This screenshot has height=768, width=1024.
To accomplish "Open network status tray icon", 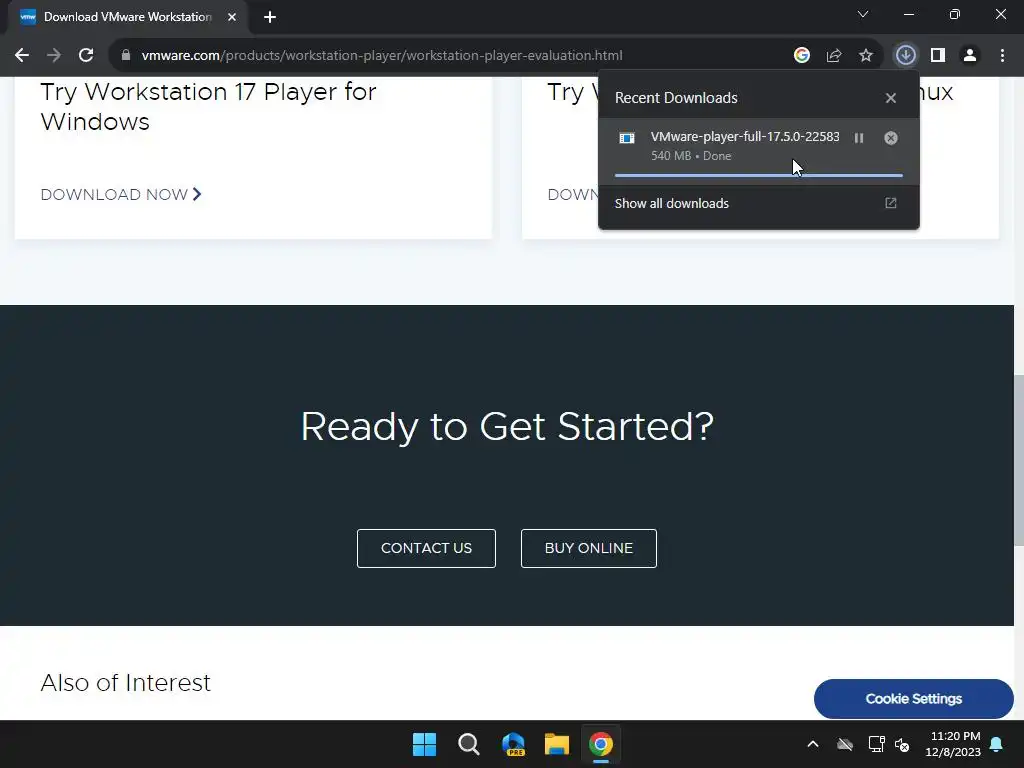I will [x=876, y=744].
